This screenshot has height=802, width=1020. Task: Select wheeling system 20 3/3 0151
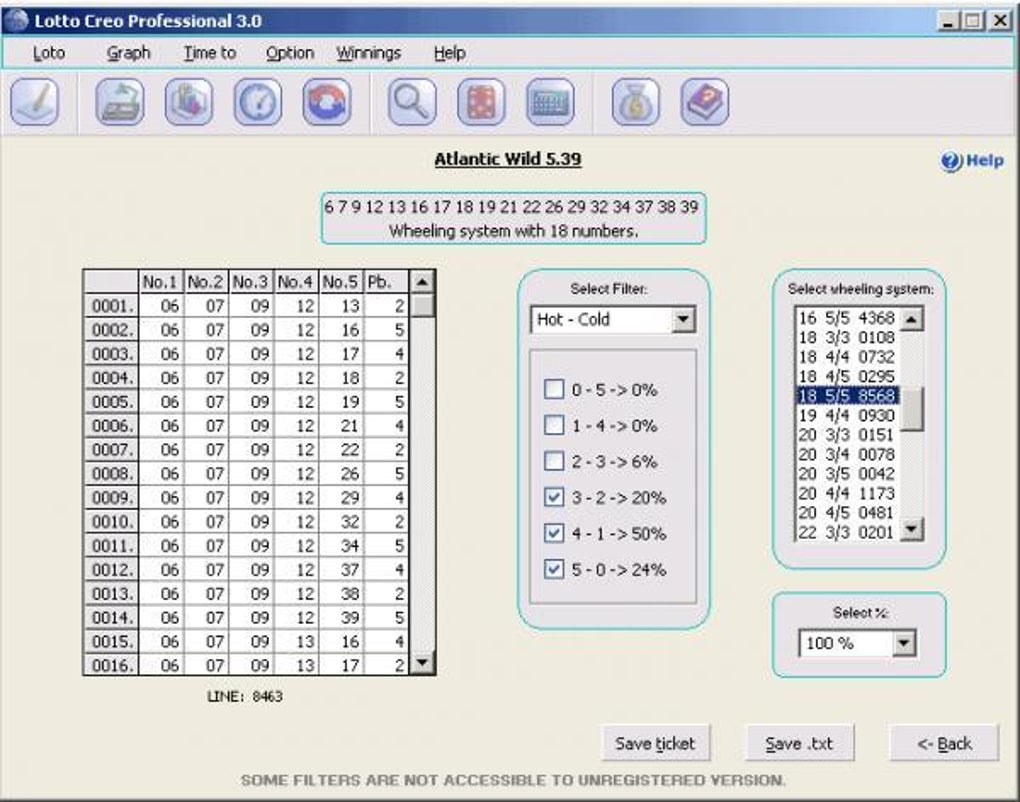[846, 434]
